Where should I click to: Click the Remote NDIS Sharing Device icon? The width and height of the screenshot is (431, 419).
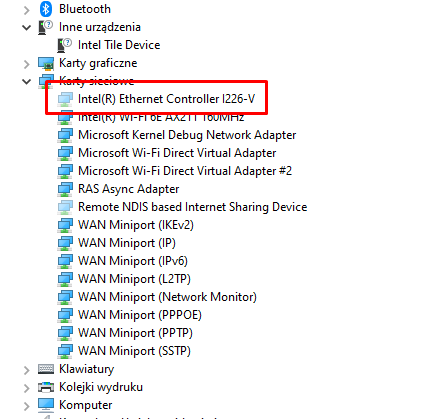[65, 207]
